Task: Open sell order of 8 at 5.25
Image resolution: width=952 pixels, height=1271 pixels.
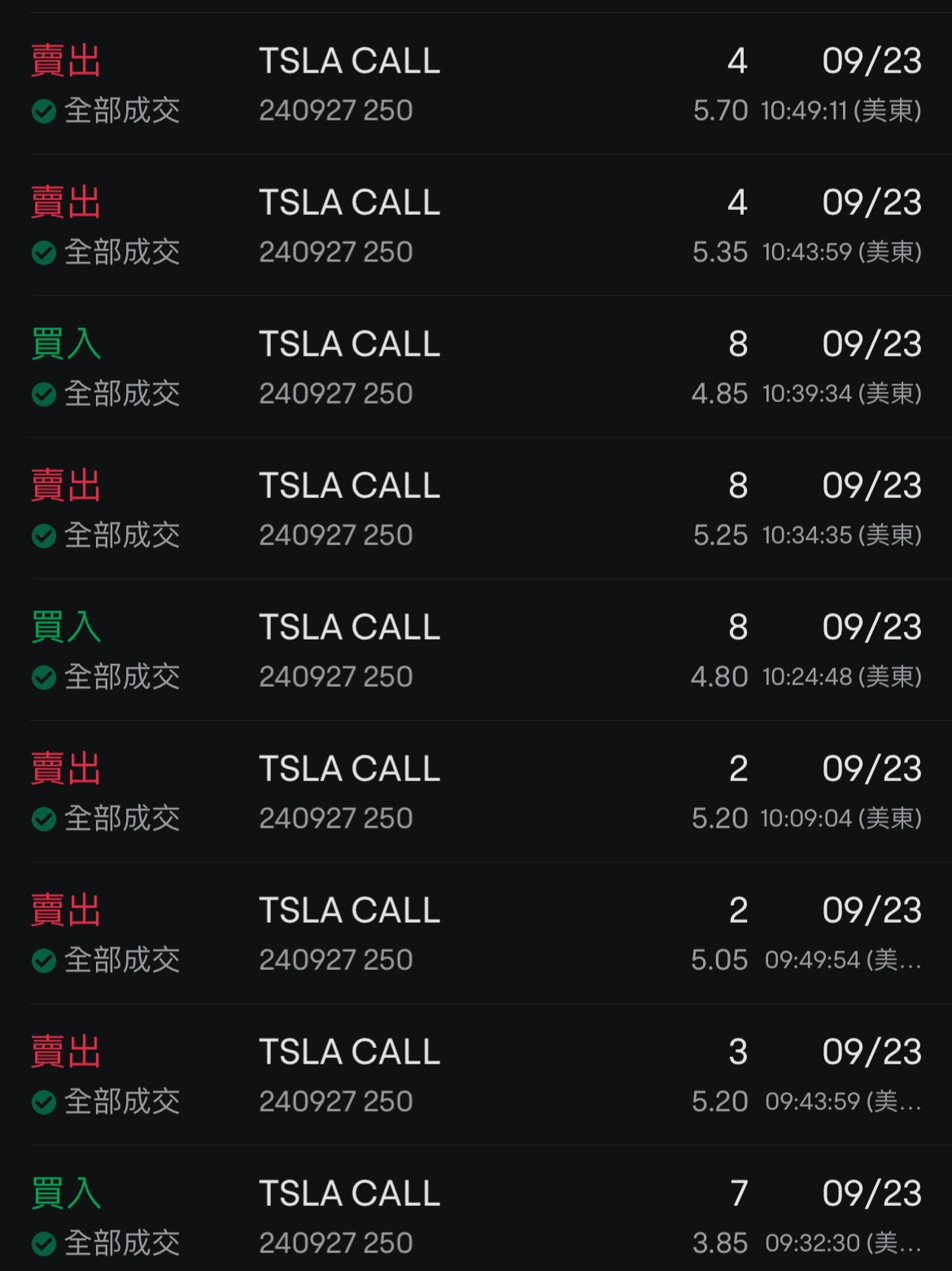Action: point(476,509)
